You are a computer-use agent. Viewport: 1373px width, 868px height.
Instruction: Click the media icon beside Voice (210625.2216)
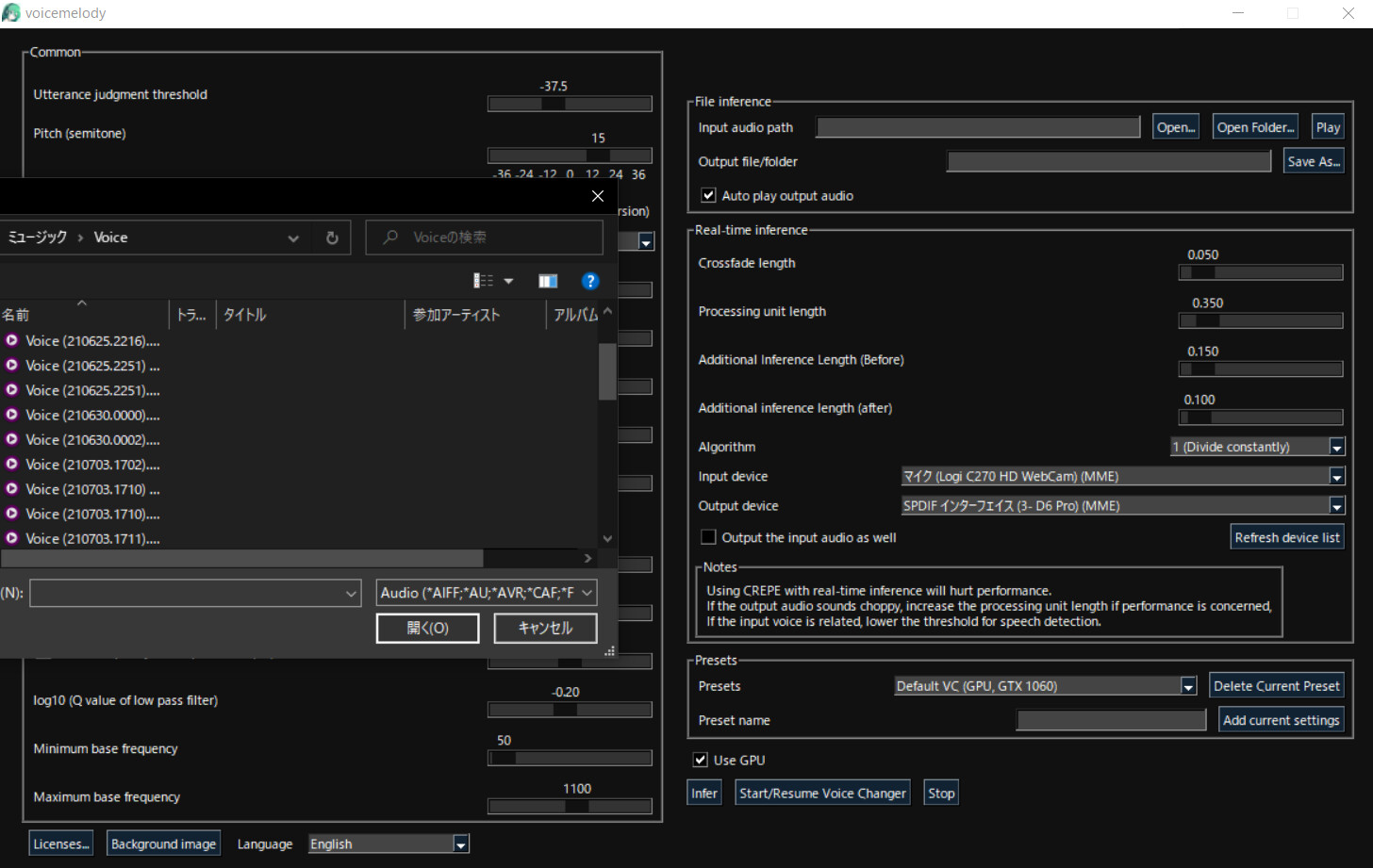(x=11, y=341)
